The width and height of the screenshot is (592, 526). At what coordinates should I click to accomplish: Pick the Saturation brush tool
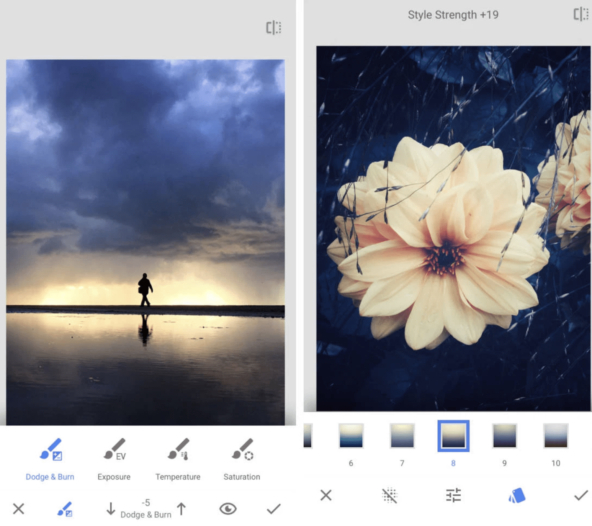[x=242, y=459]
